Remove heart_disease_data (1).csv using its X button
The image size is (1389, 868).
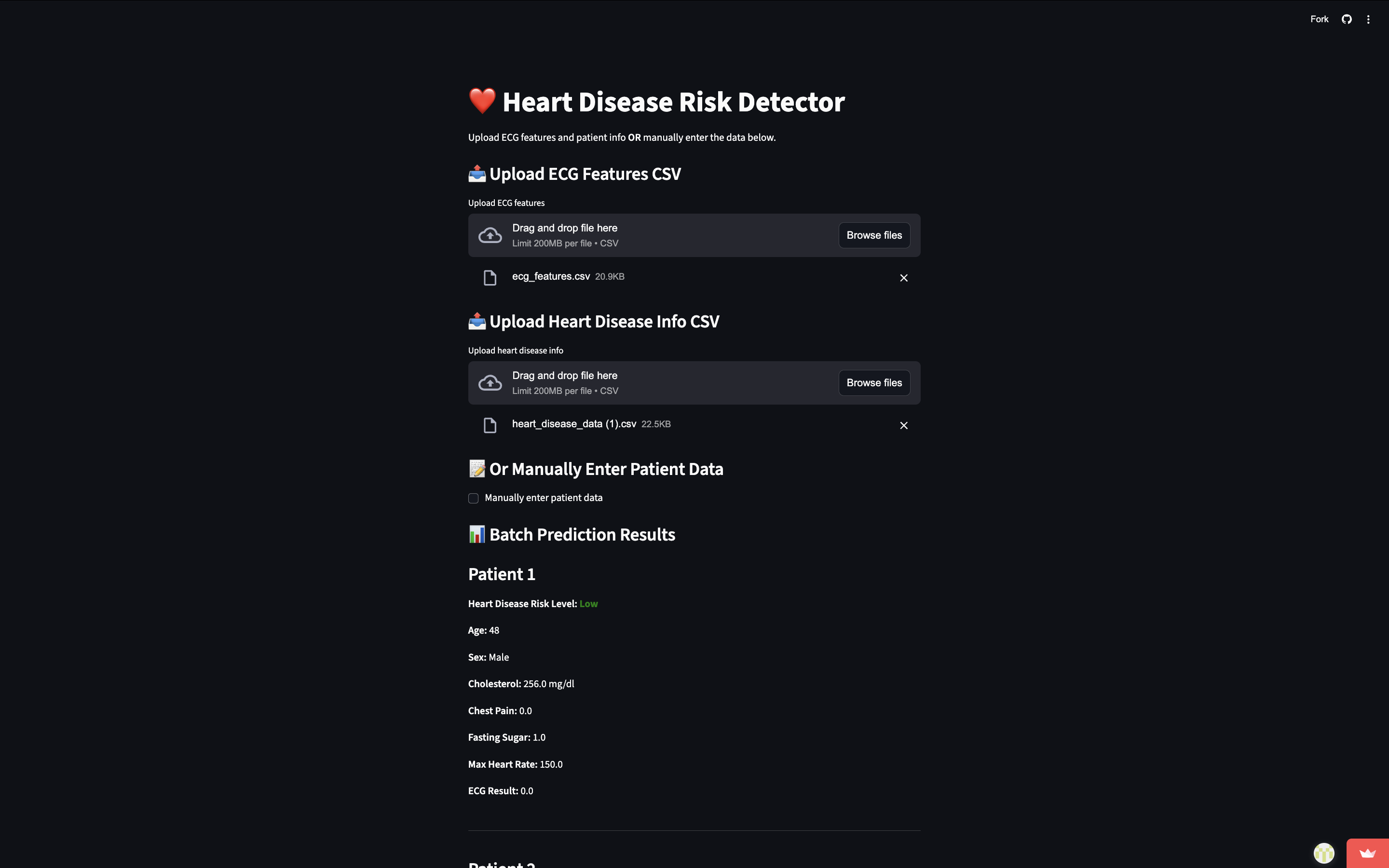pos(903,425)
